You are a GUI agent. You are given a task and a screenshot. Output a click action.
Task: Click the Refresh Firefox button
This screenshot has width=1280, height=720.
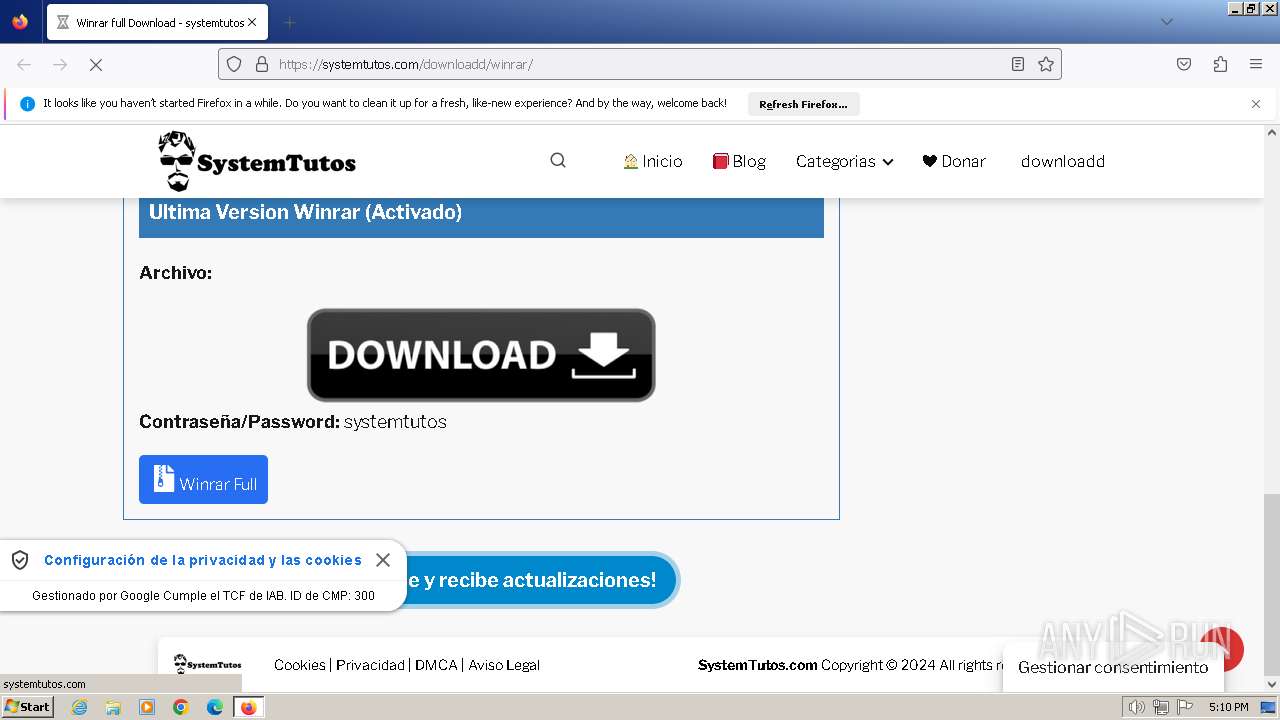point(803,104)
